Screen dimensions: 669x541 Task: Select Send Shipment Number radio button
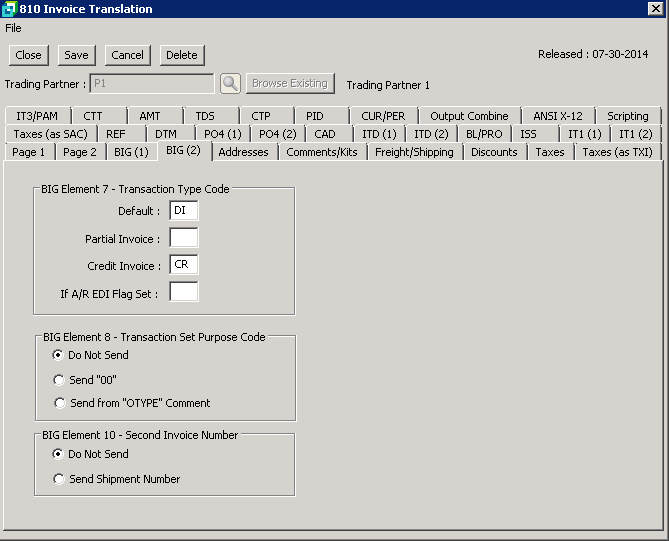[x=58, y=479]
